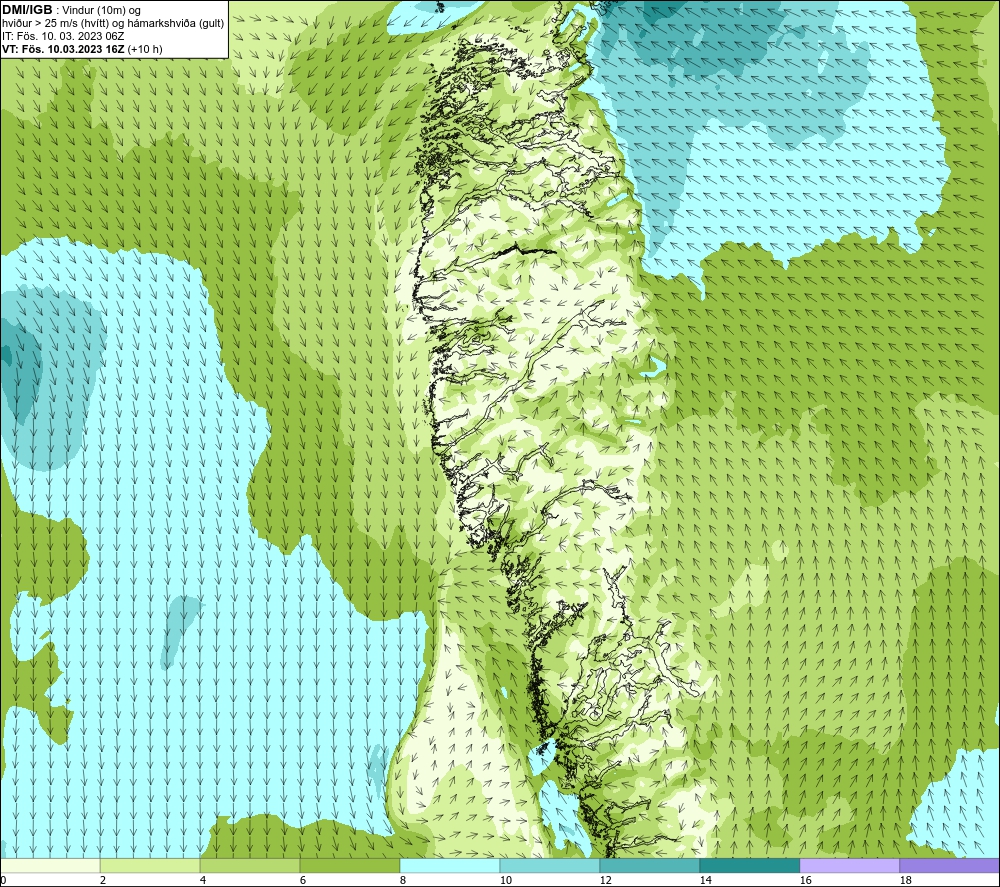Click the 'IT: Fös. 10. 03. 2023 06Z' line

tap(63, 36)
